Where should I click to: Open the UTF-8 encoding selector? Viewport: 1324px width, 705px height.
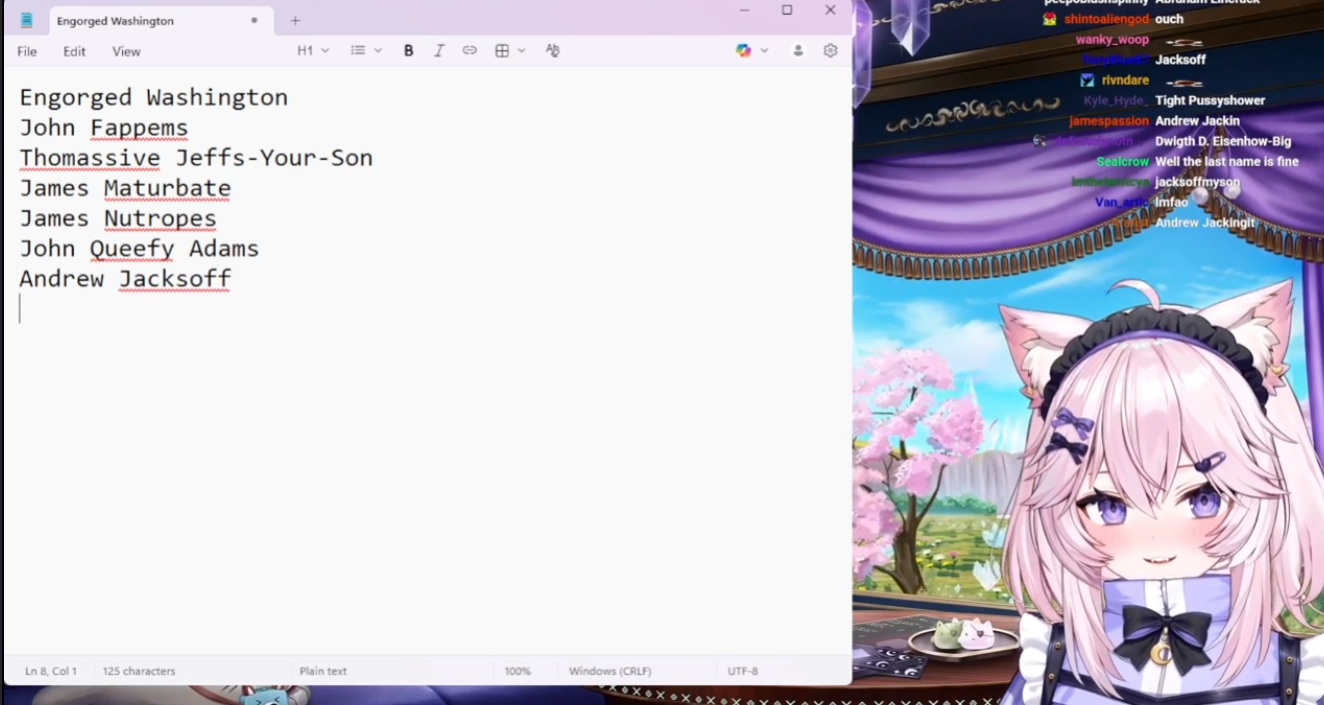[x=742, y=671]
